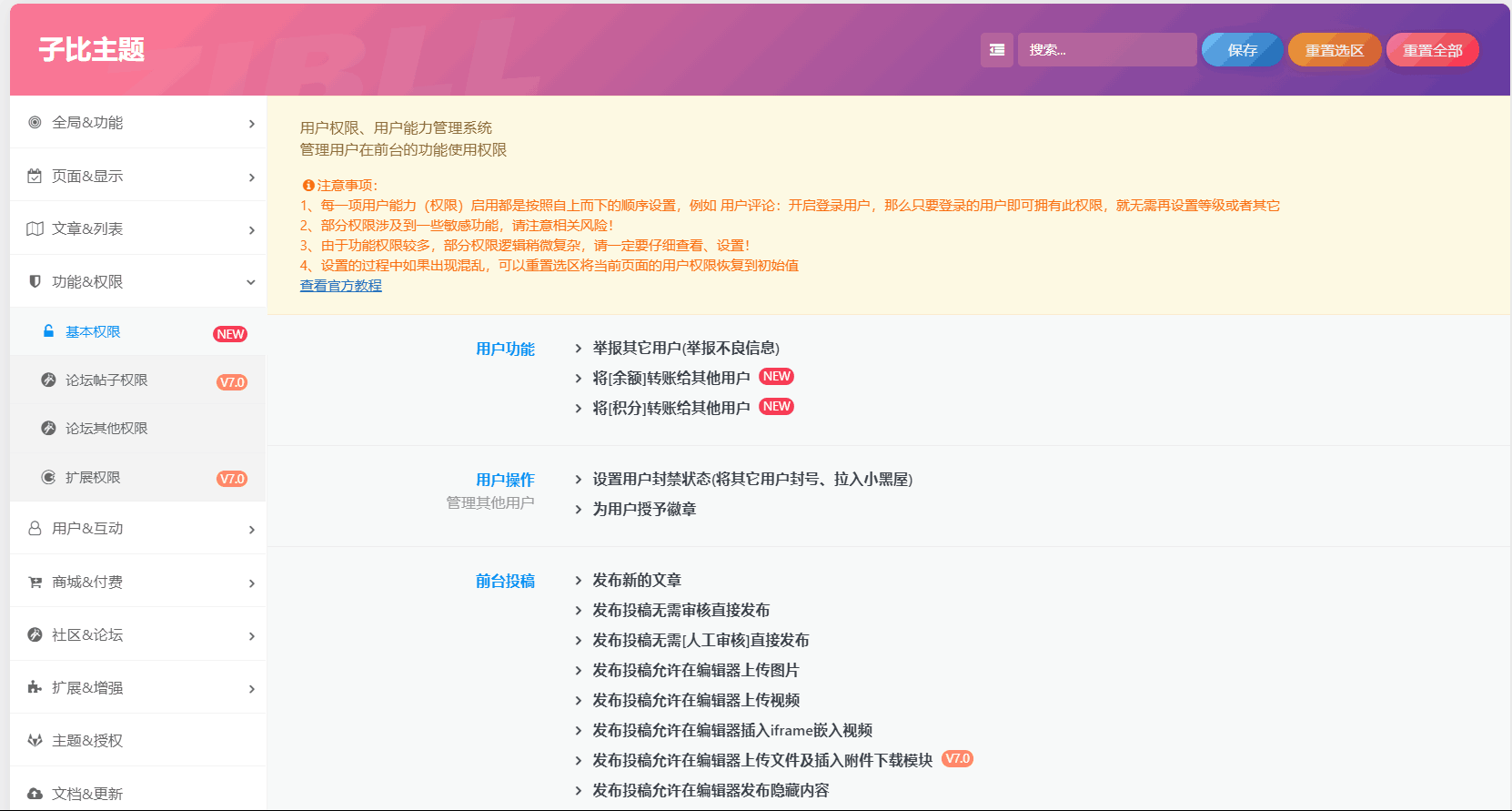Open the 页面&显示 menu section
The height and width of the screenshot is (811, 1512).
[138, 176]
